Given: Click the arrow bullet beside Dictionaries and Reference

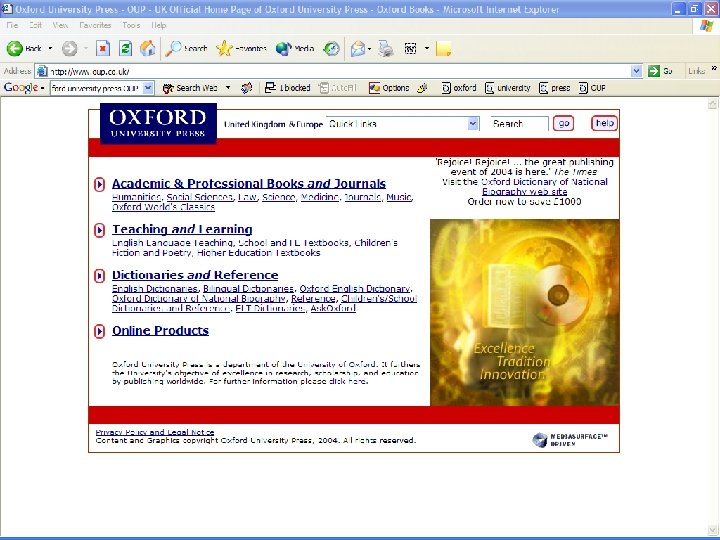Looking at the screenshot, I should [99, 276].
